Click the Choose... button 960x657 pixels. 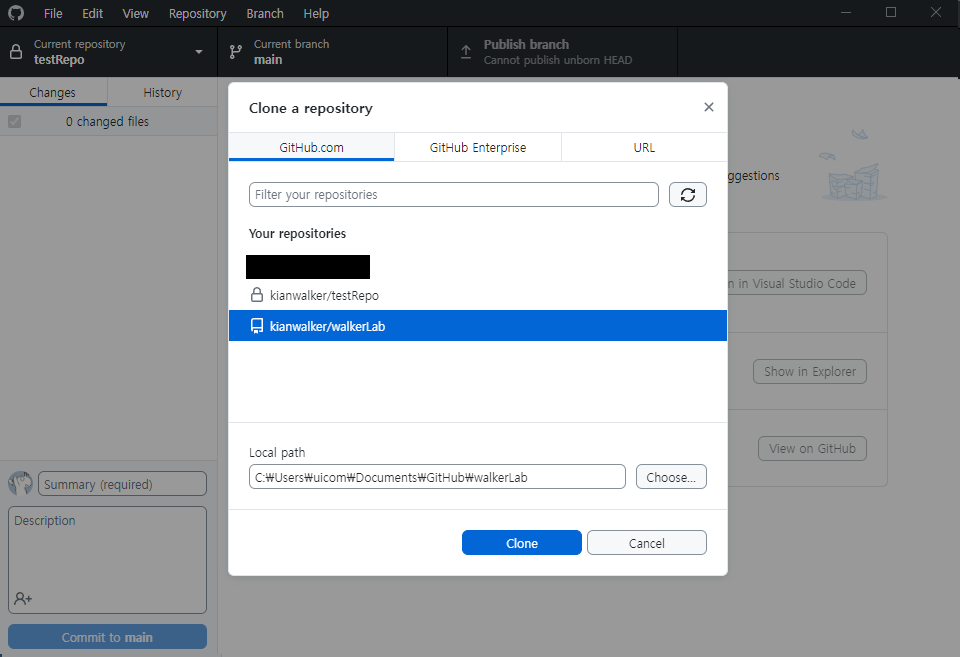point(671,477)
